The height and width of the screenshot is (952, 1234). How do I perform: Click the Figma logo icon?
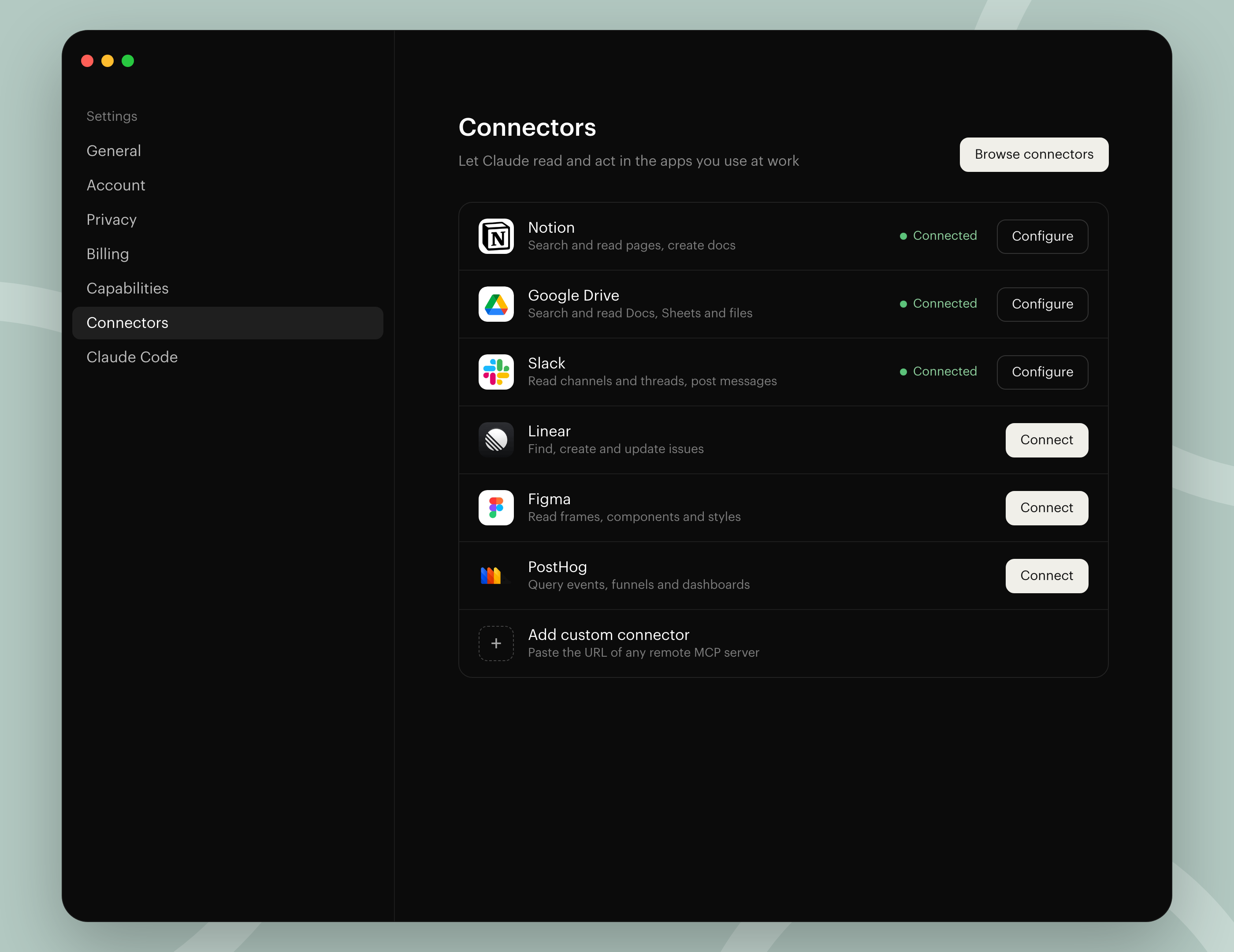(x=495, y=507)
